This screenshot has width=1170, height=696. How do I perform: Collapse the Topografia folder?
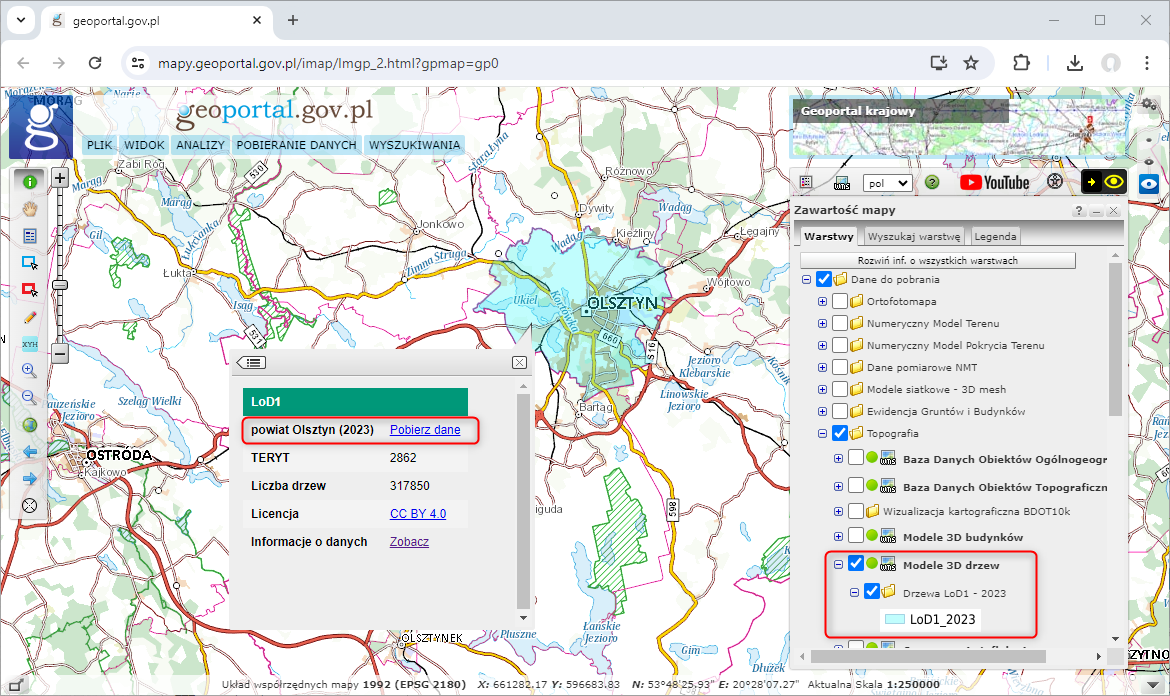pos(823,433)
